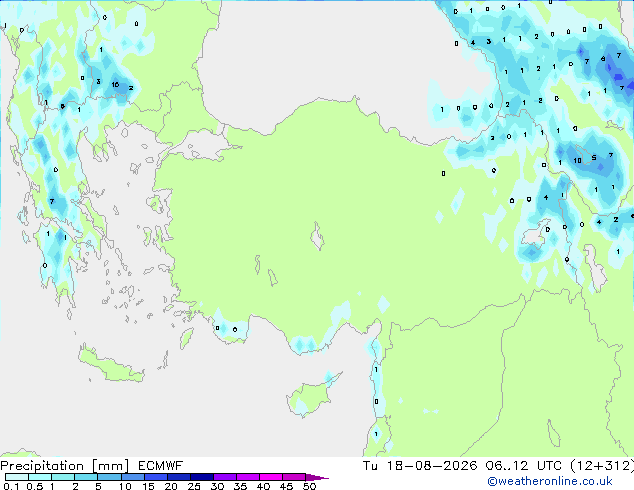
Task: Select the 25–30 mm dark navy legend swatch
Action: [x=202, y=477]
